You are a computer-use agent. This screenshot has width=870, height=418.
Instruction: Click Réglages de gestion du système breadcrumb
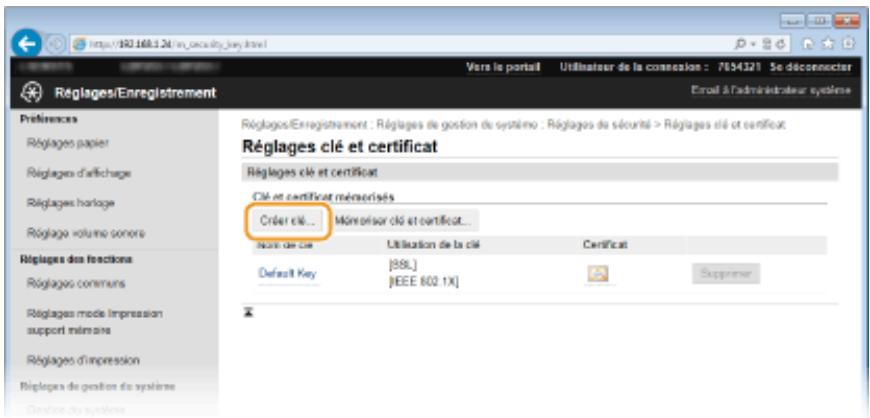[x=457, y=125]
